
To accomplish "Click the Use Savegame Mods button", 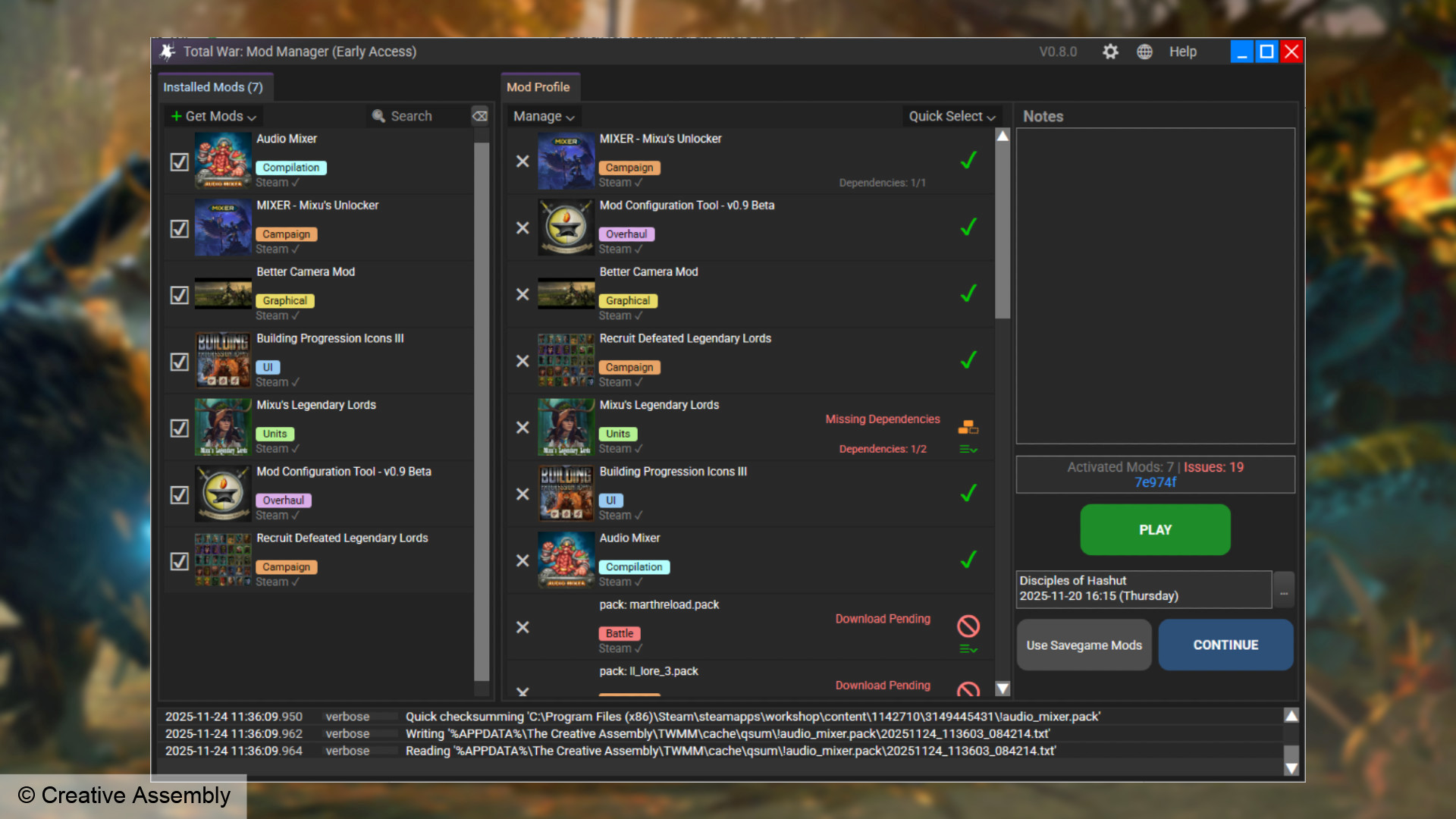I will 1084,645.
